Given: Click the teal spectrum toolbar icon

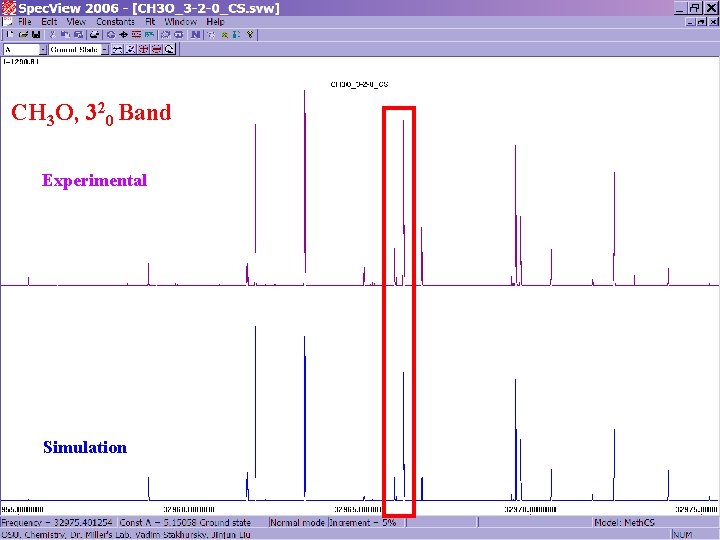Looking at the screenshot, I should (x=149, y=34).
